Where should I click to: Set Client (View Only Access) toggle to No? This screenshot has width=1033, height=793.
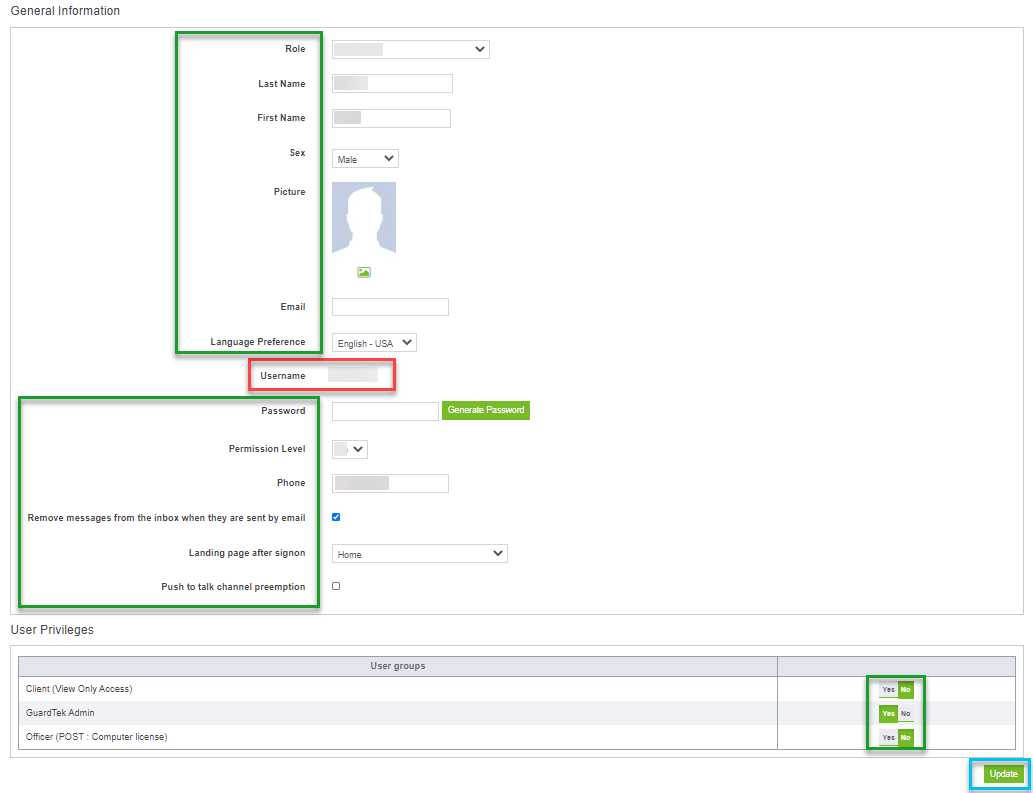[x=905, y=690]
